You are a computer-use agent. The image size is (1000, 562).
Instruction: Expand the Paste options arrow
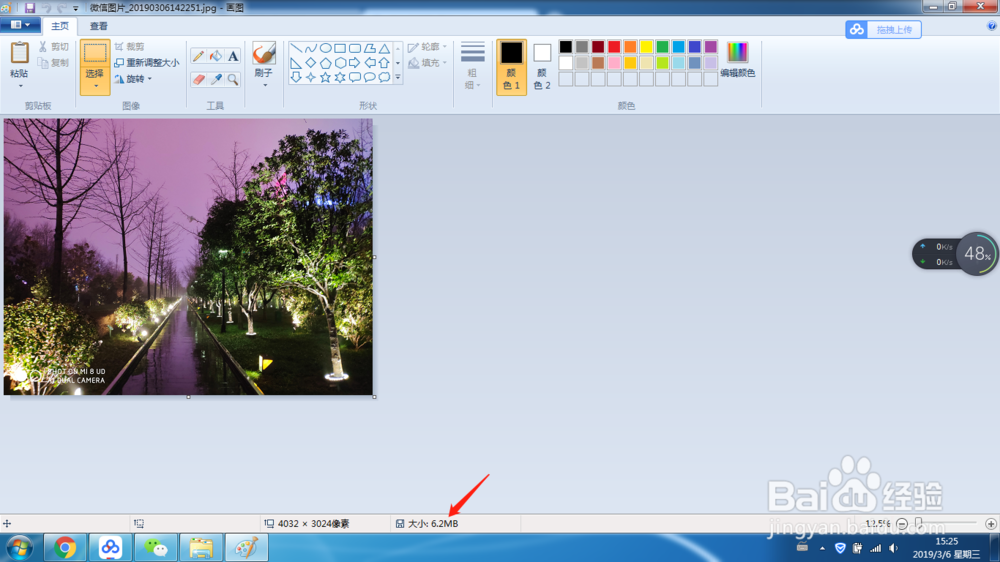[x=20, y=86]
